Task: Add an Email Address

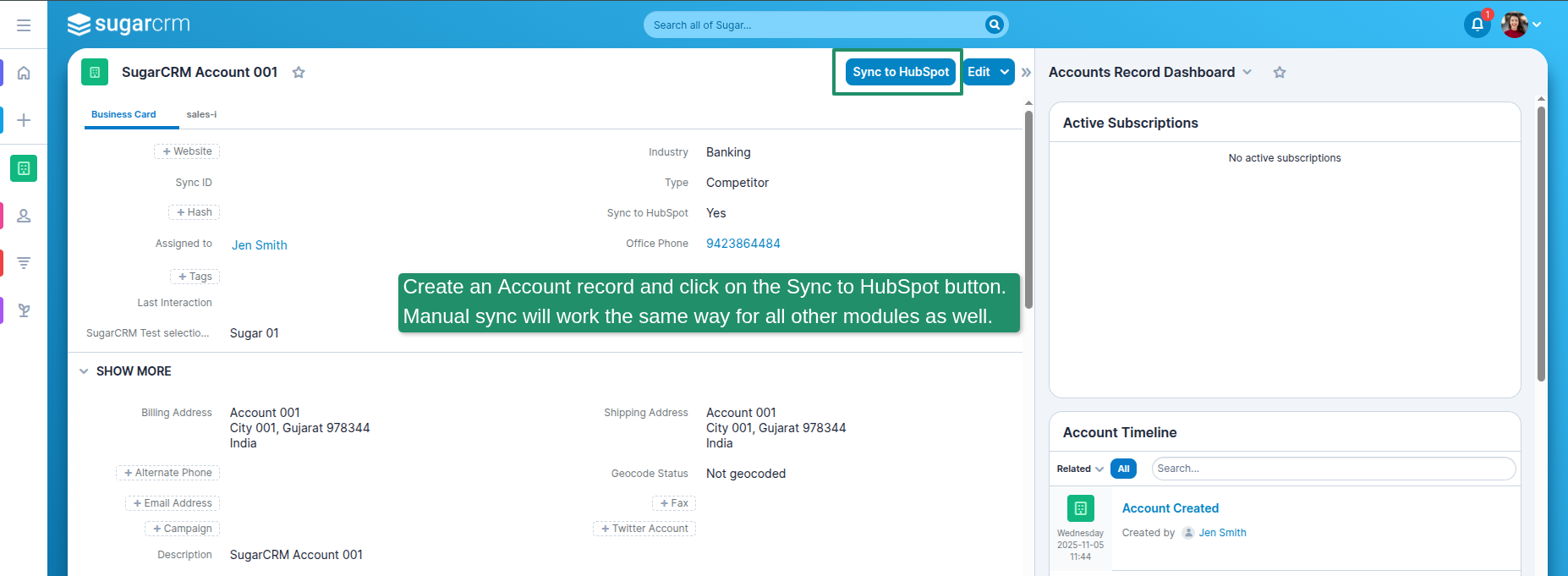Action: (x=173, y=503)
